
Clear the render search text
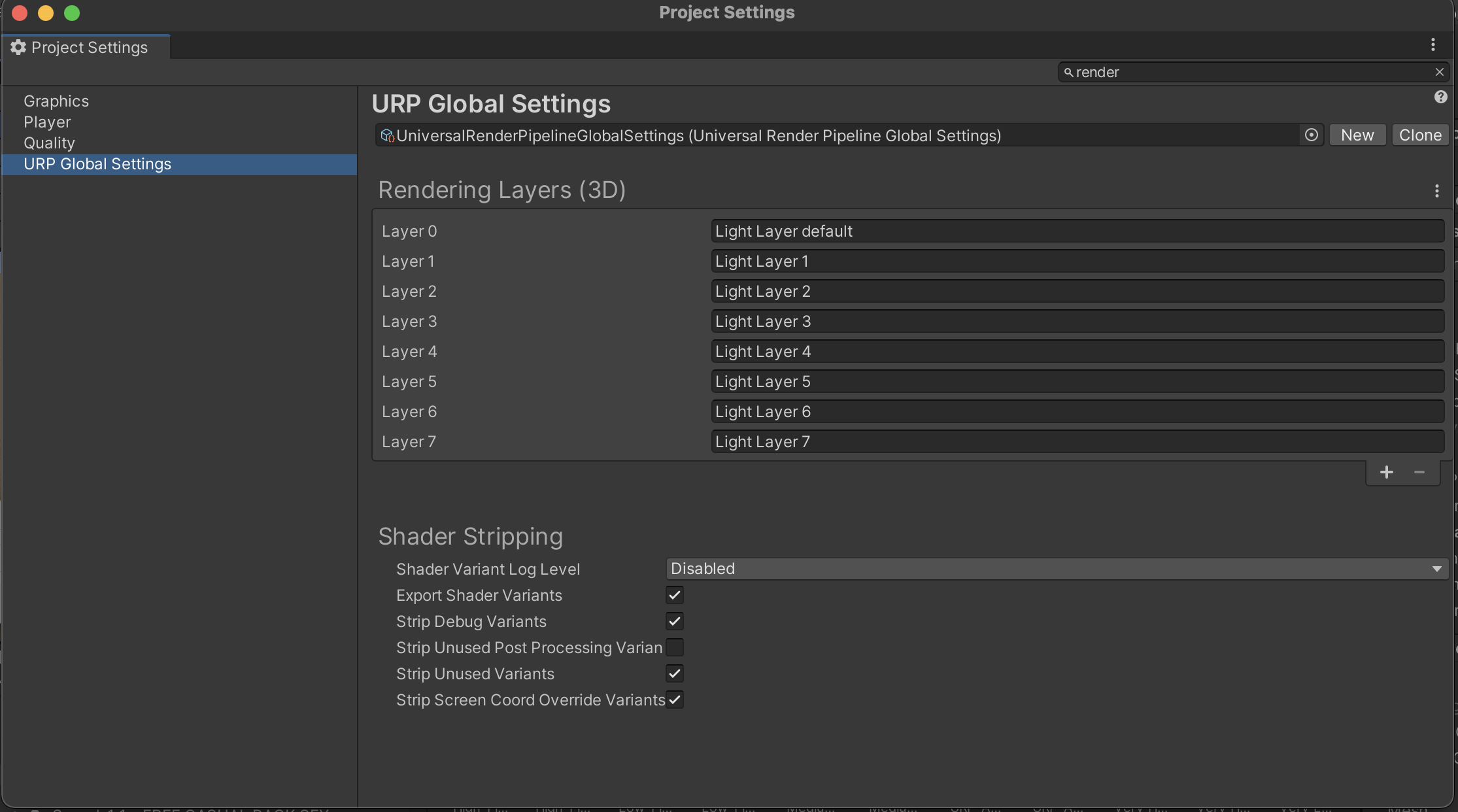click(x=1439, y=72)
